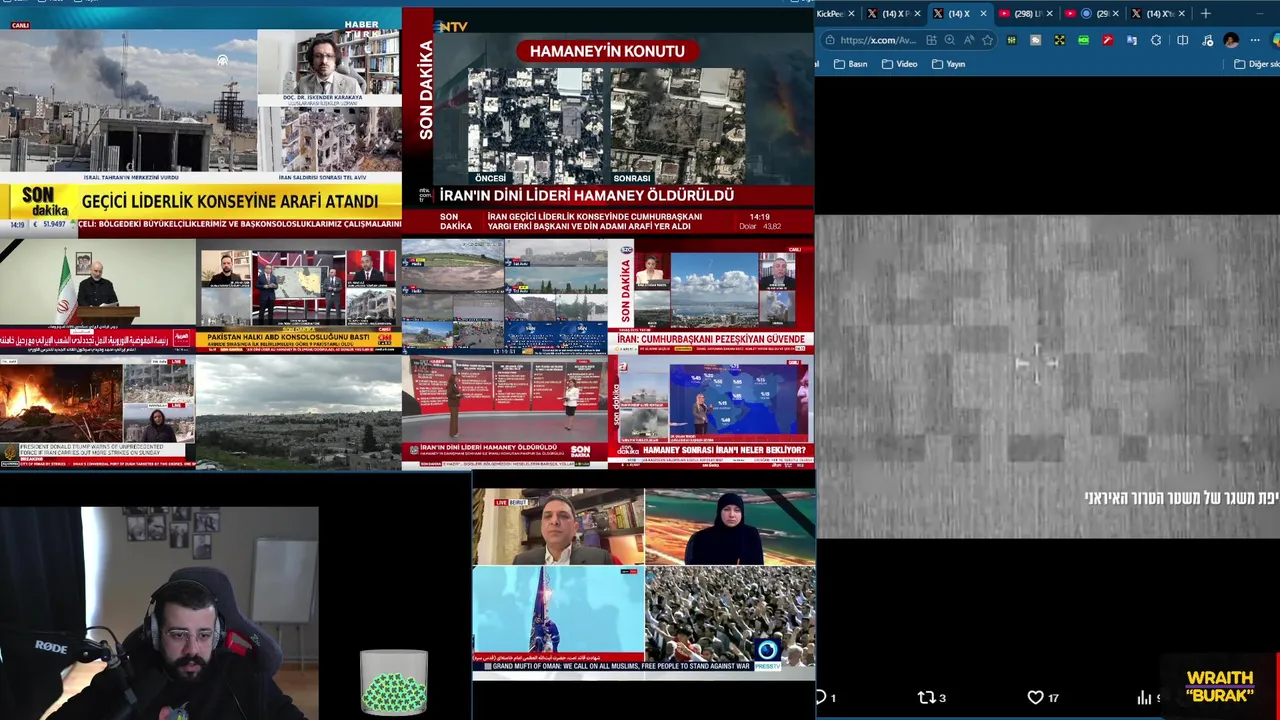Image resolution: width=1280 pixels, height=720 pixels.
Task: Open browser settings three-dots menu
Action: 1255,40
